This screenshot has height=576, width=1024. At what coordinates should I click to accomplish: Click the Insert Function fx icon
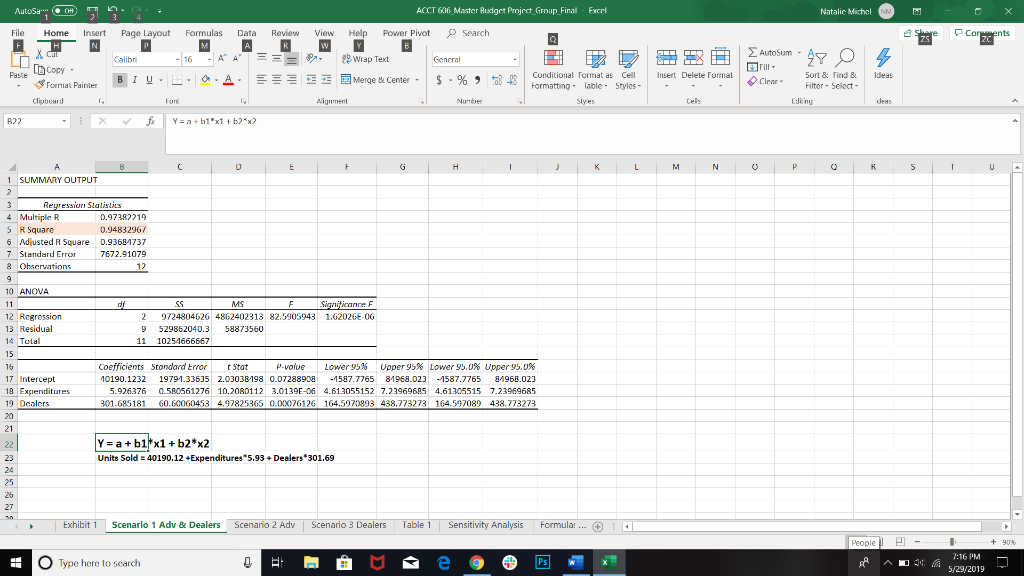[x=150, y=121]
